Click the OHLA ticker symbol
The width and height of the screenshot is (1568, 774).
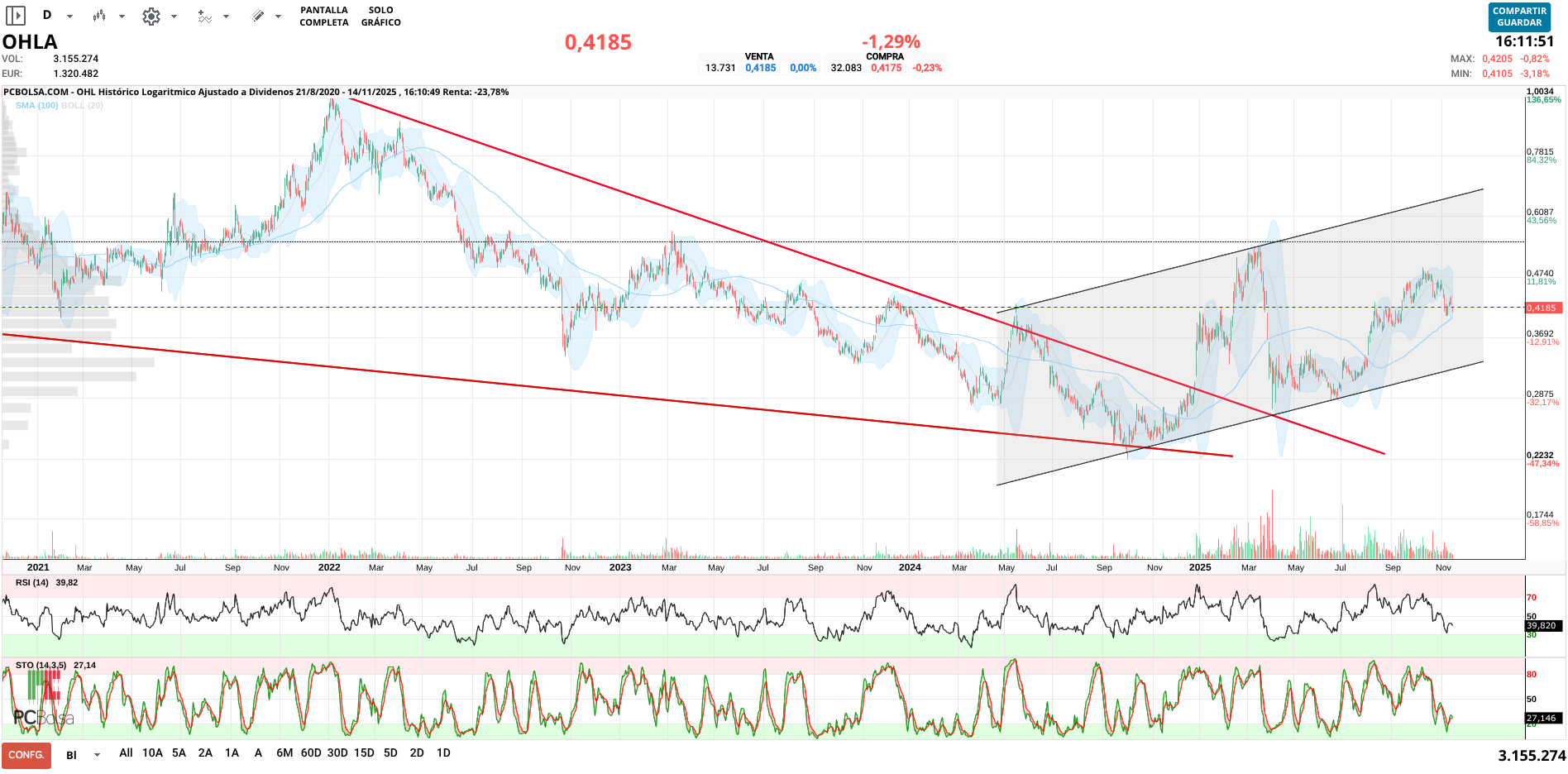click(x=30, y=41)
